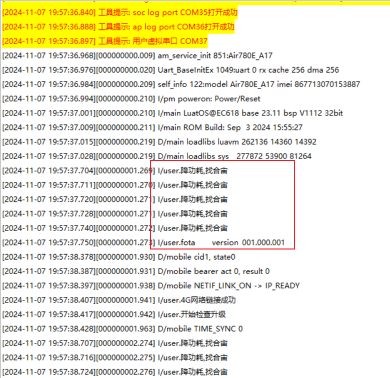Click the 'I/pm poweron: Power/Reset' log line
Screen dimensions: 390x378
[131, 99]
